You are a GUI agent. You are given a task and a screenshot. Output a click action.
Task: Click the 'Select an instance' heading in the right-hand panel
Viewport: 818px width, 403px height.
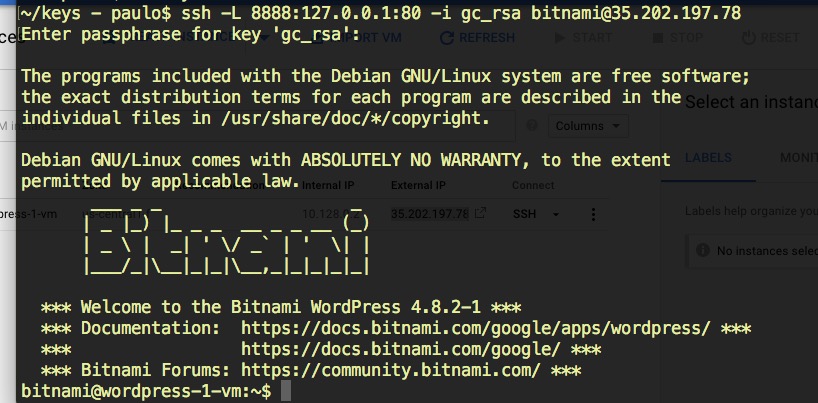[751, 102]
